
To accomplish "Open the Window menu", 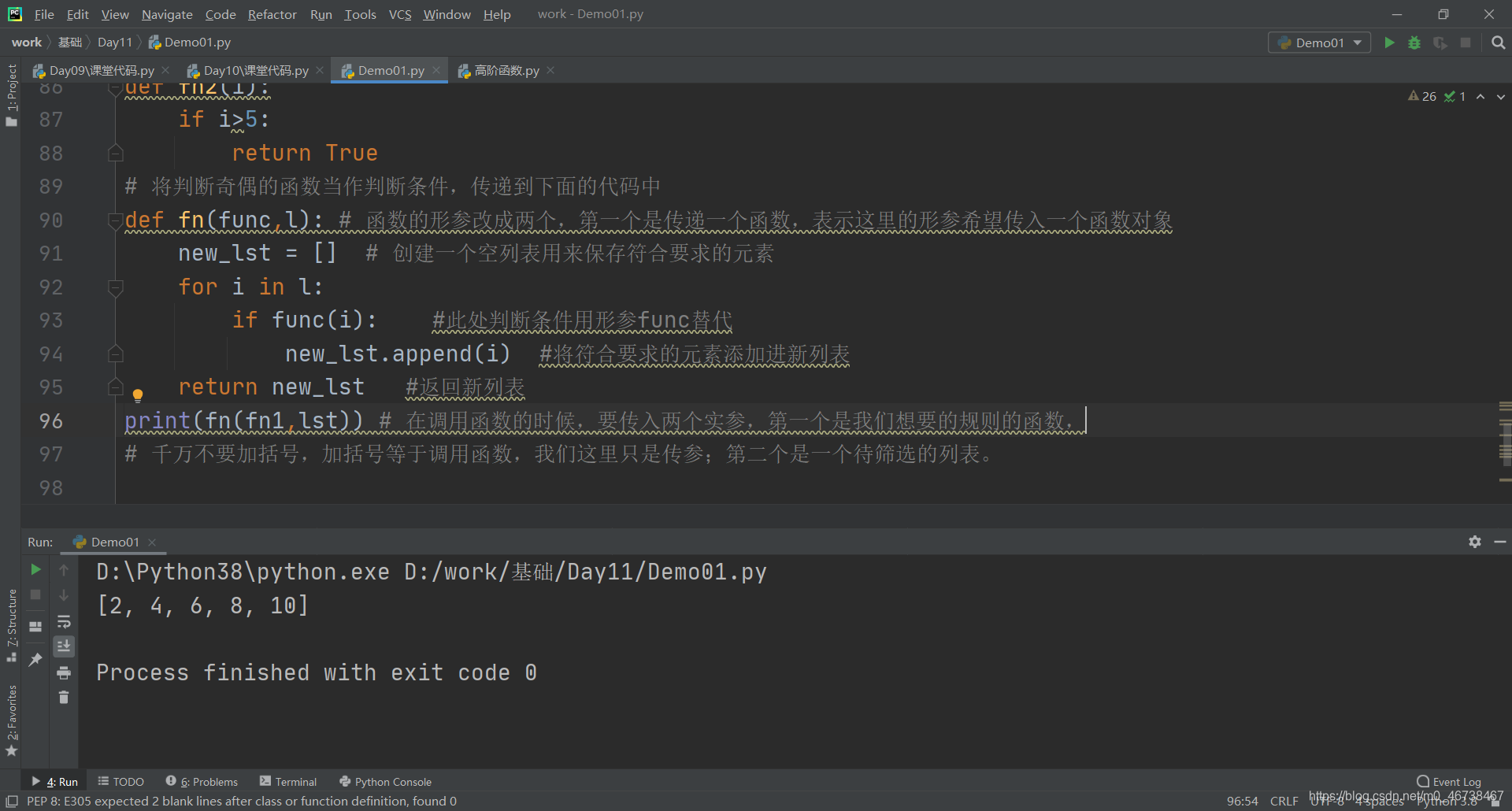I will coord(447,14).
